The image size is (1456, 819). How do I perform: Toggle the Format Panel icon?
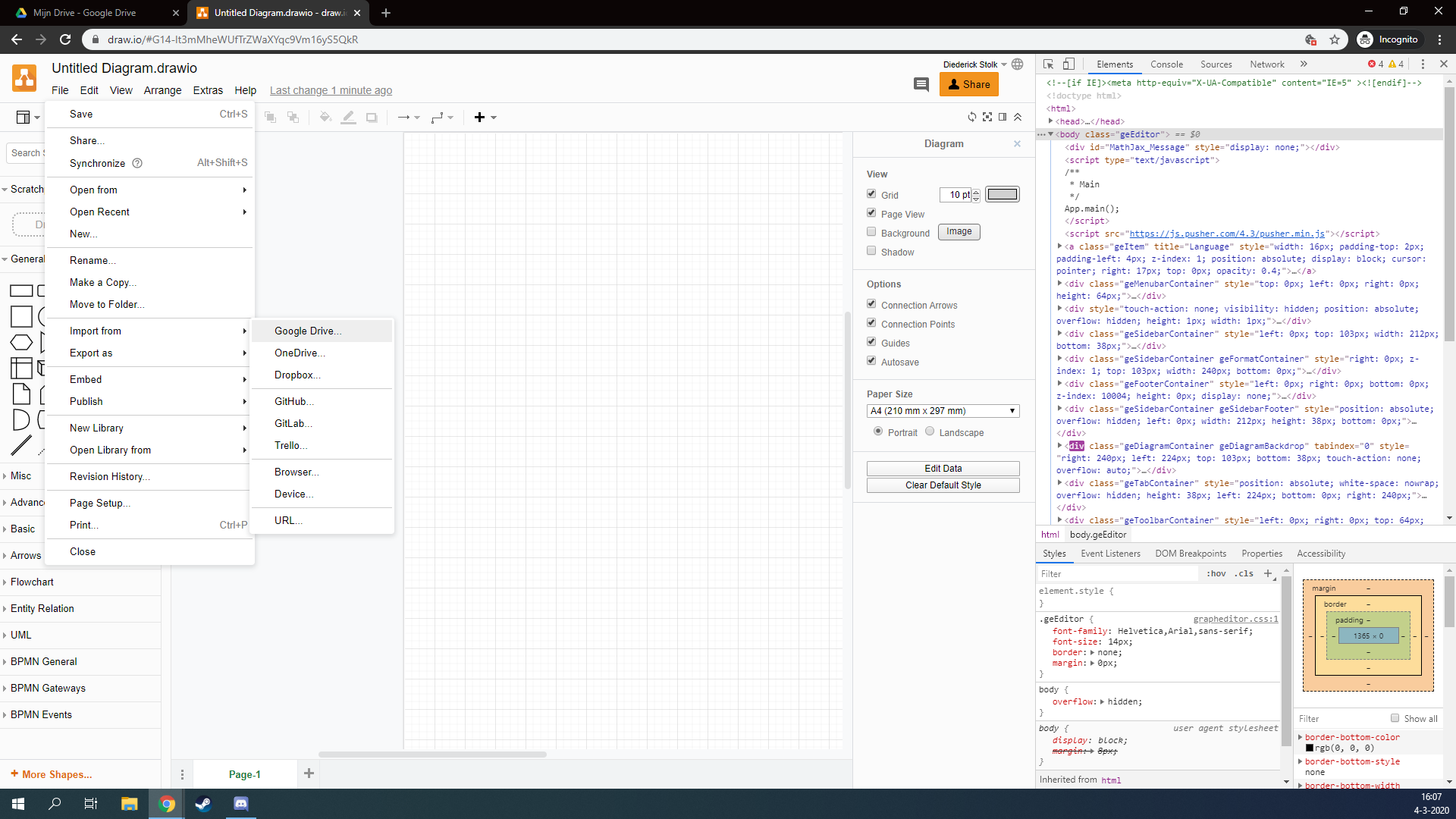[x=1003, y=117]
